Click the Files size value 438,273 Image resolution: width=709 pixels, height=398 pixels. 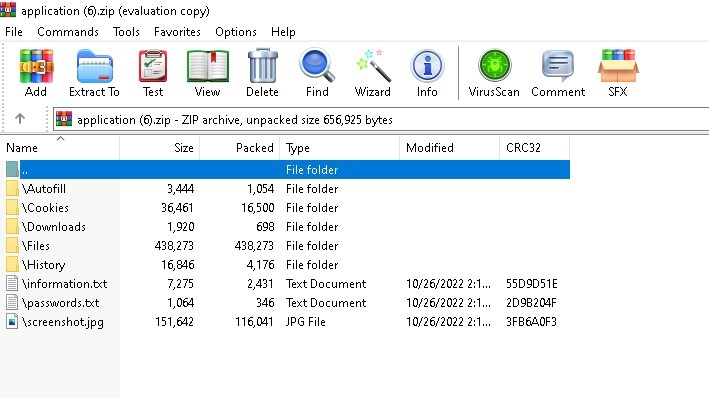pos(174,246)
